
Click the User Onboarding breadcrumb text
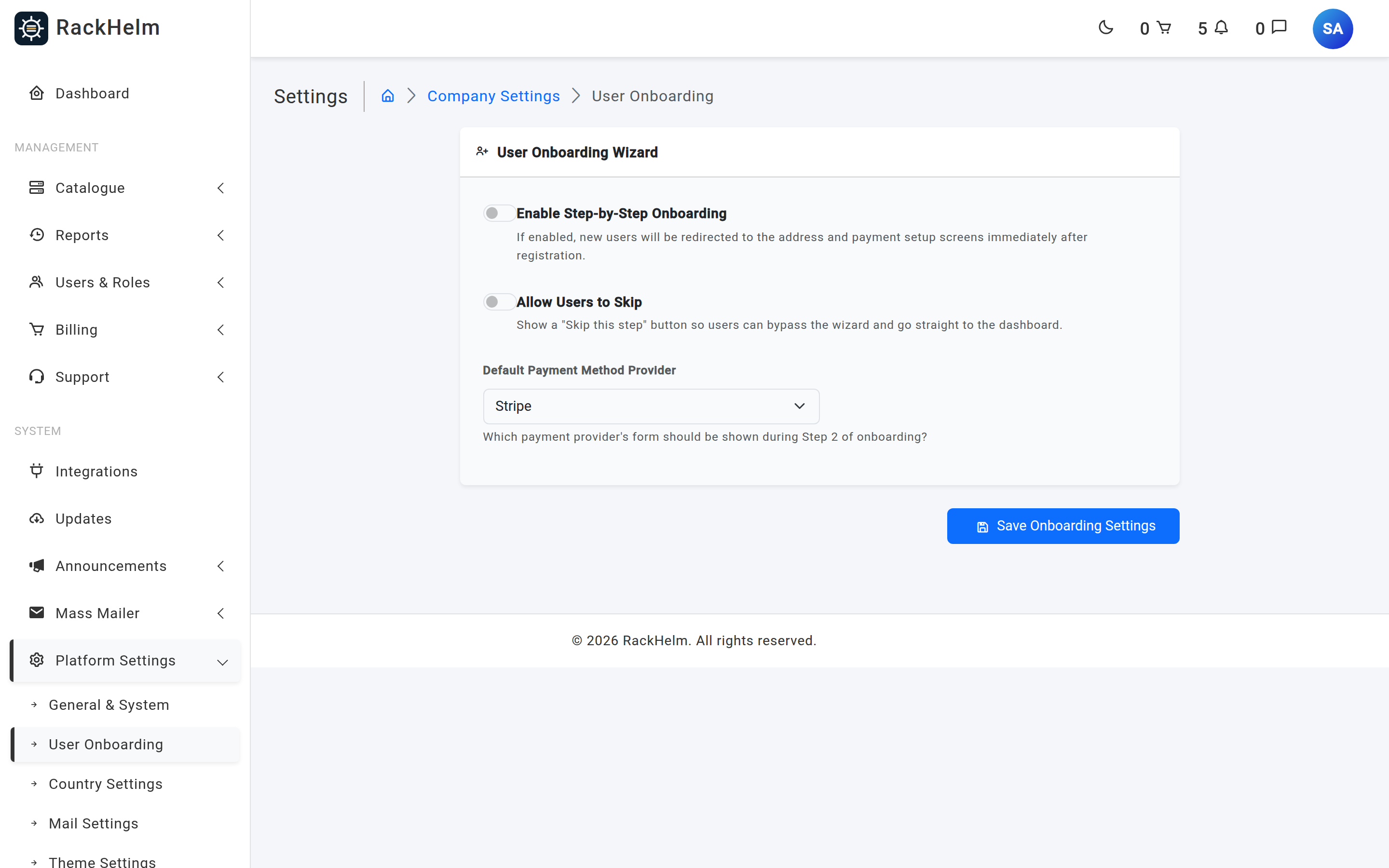(x=653, y=96)
